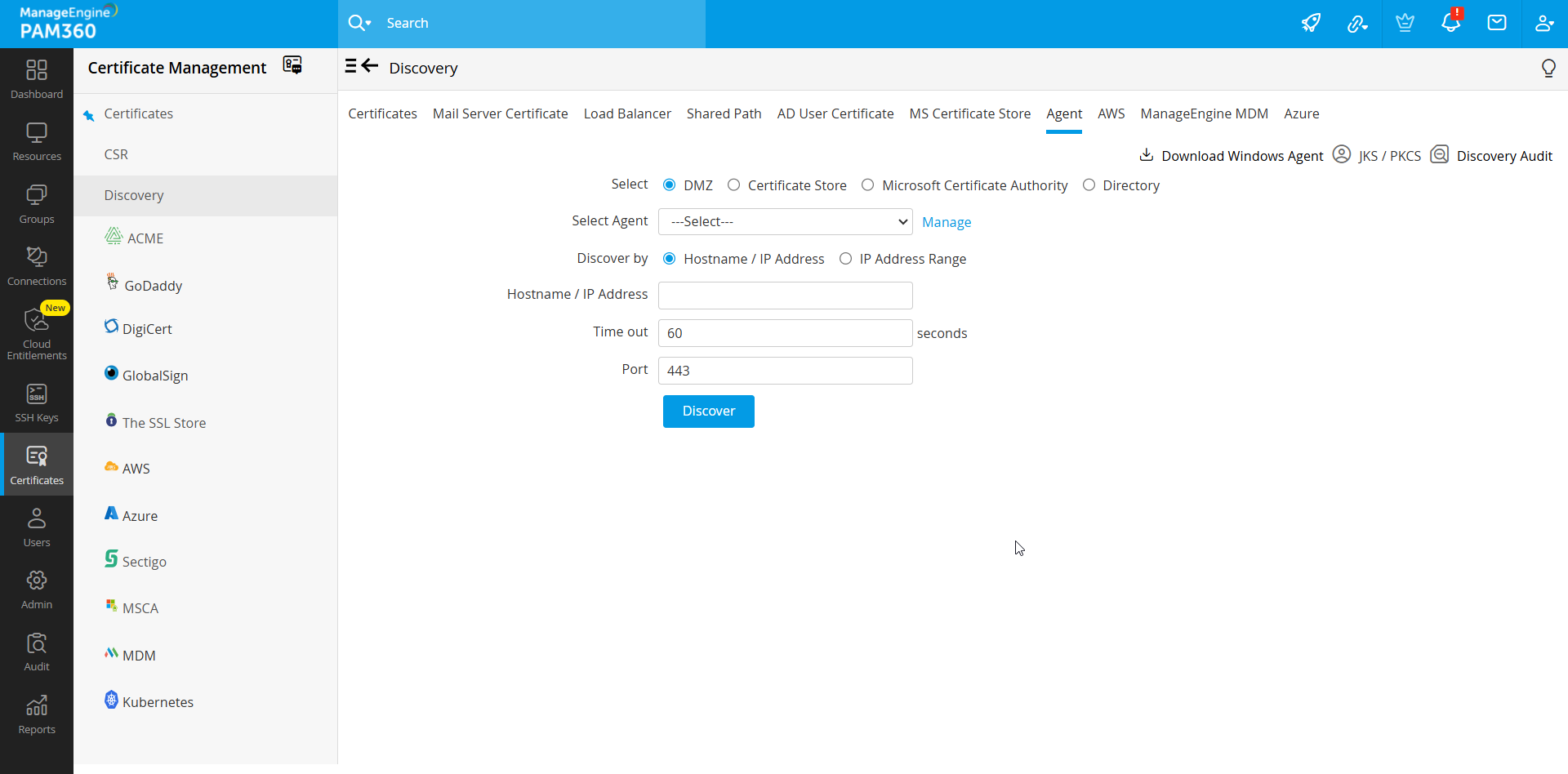Open Cloud Entitlements in the sidebar
This screenshot has height=774, width=1568.
(x=37, y=333)
